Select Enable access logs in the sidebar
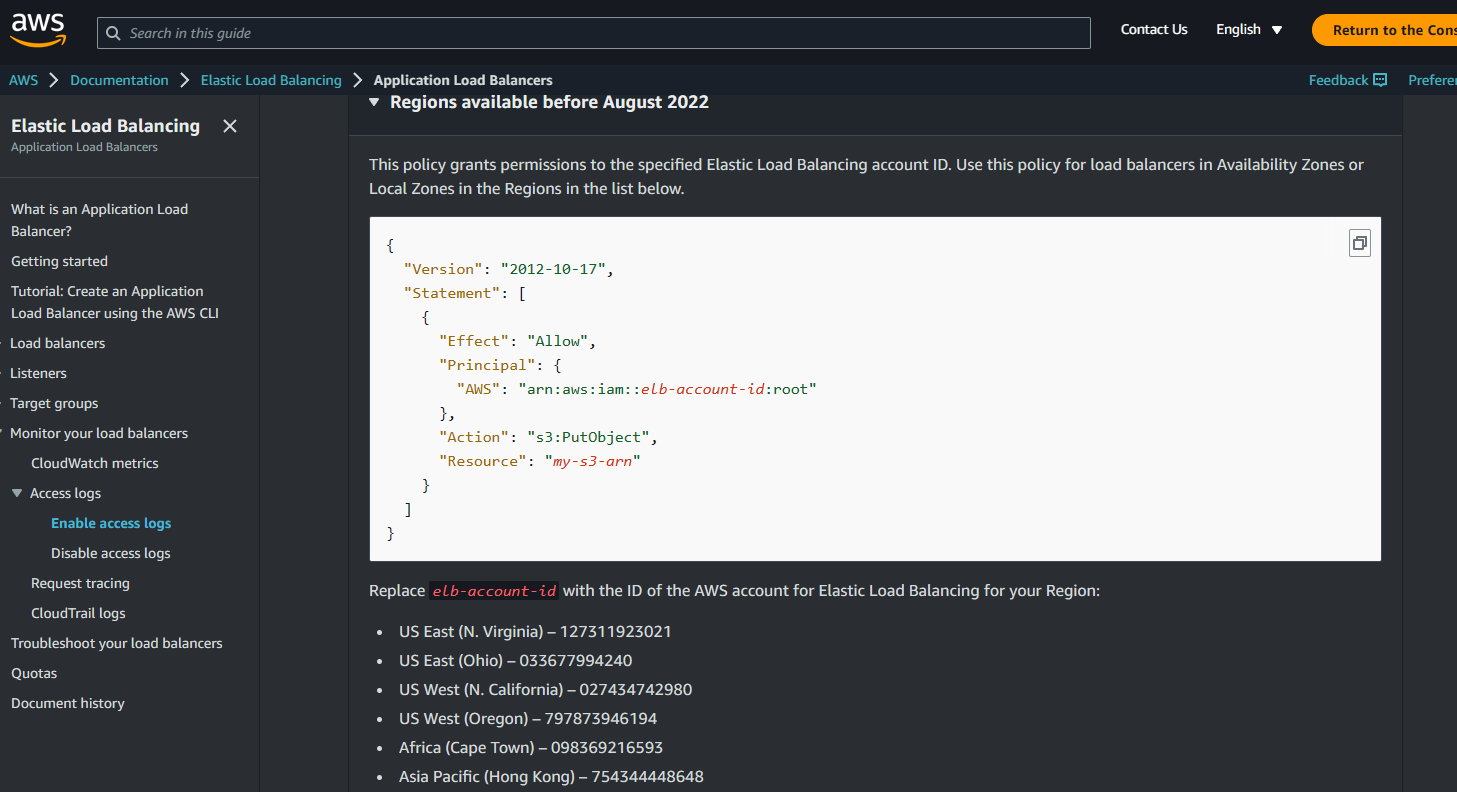Screen dimensions: 1457x792 click(x=111, y=522)
